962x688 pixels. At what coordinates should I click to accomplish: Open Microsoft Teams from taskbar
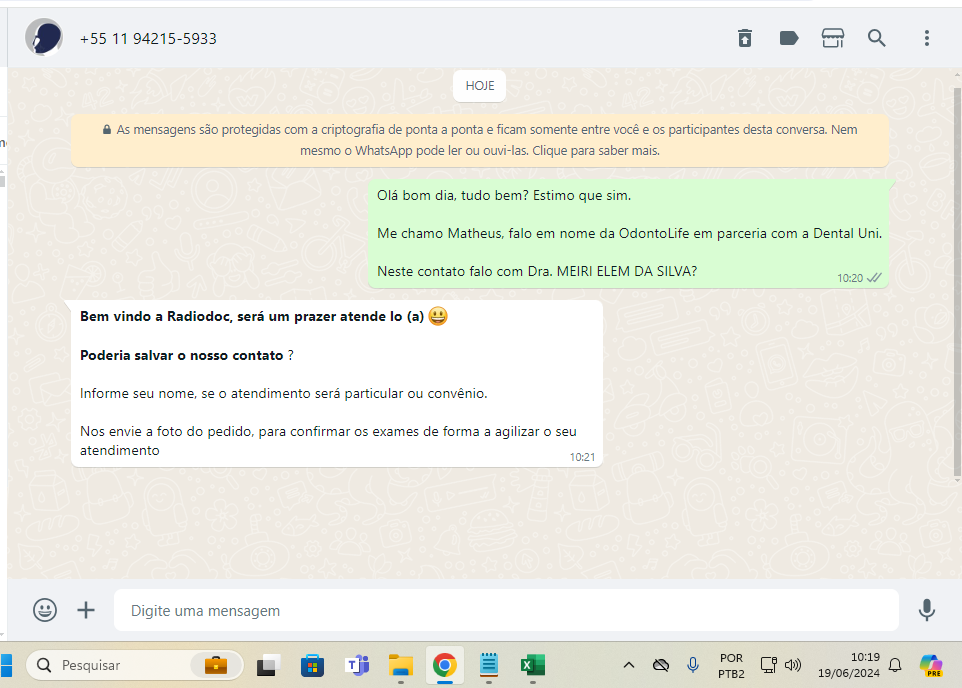pos(357,665)
